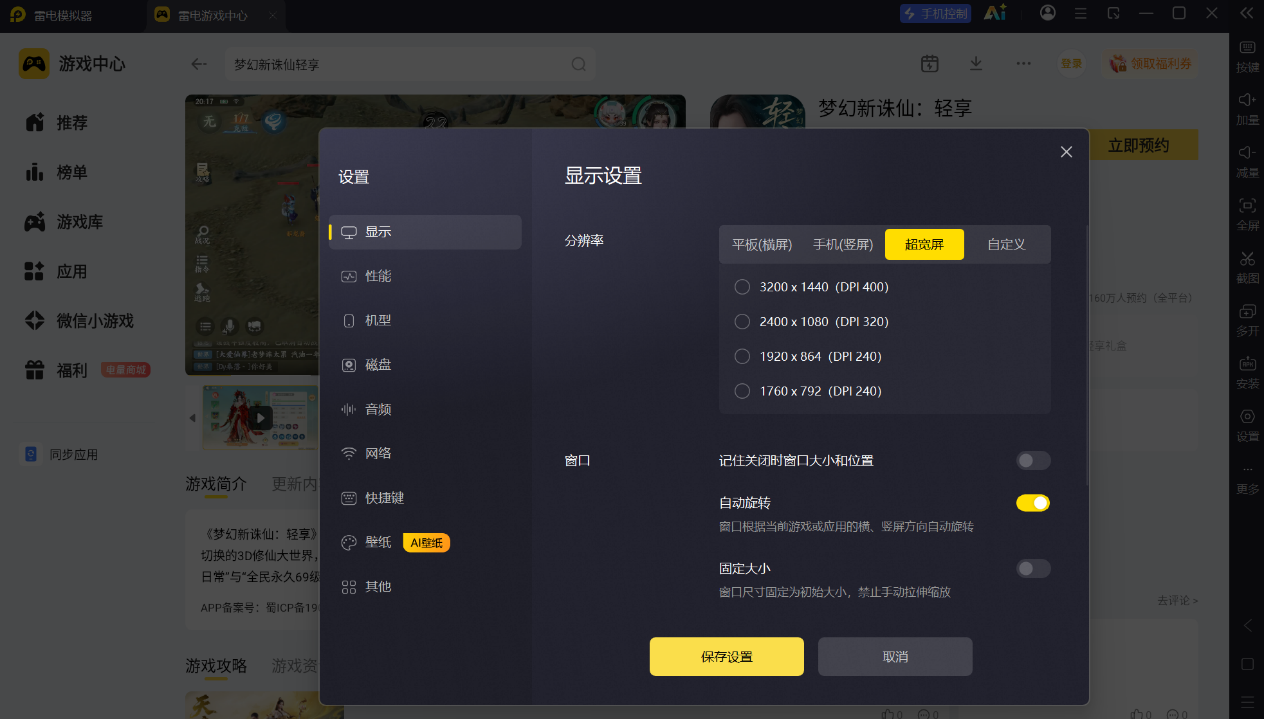Click the 手机控制 phone control button
This screenshot has width=1264, height=719.
tap(935, 13)
